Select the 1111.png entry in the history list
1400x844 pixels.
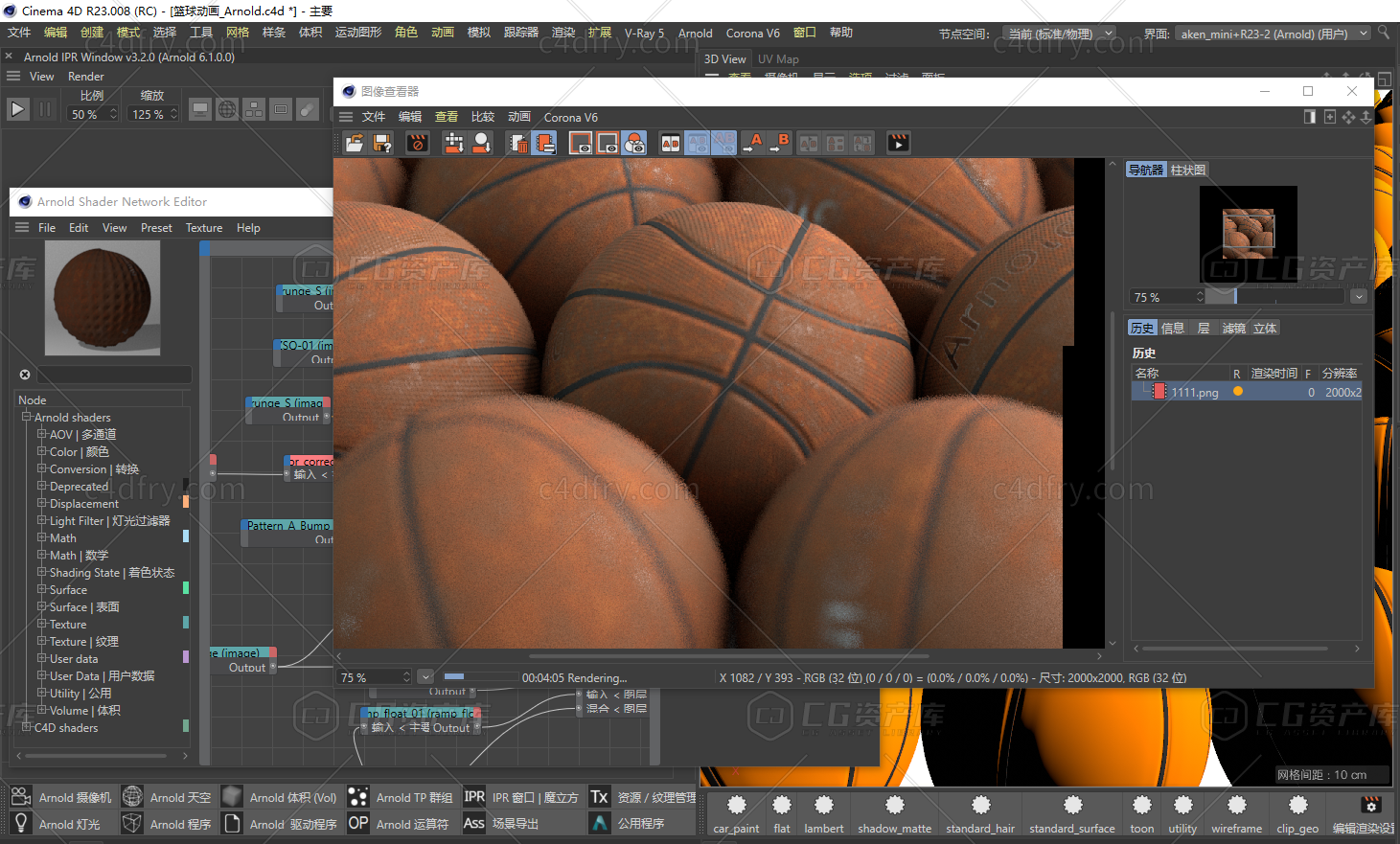(x=1247, y=392)
